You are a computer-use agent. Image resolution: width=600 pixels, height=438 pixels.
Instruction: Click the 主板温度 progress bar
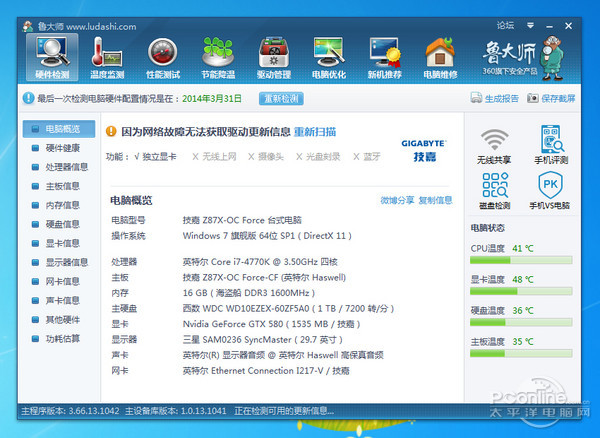521,353
